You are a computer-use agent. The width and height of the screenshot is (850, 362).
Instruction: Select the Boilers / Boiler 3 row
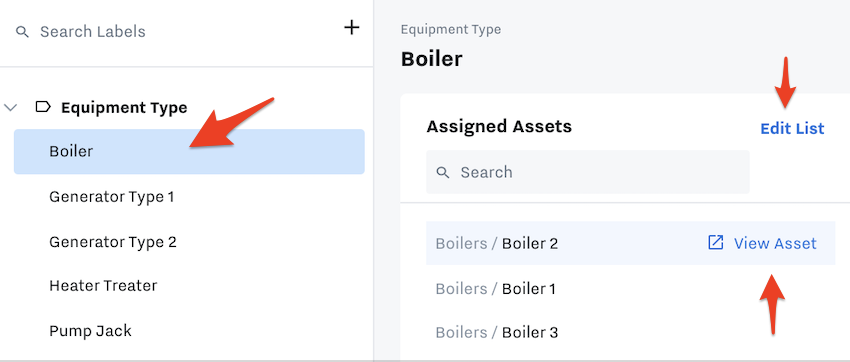[630, 332]
